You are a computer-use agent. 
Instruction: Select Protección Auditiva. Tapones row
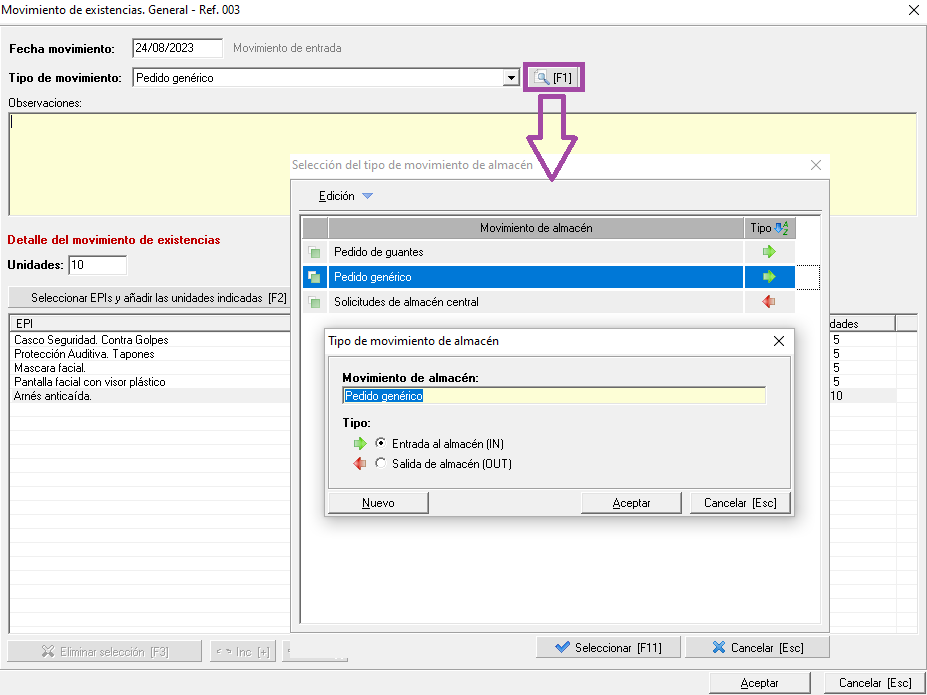pos(150,354)
